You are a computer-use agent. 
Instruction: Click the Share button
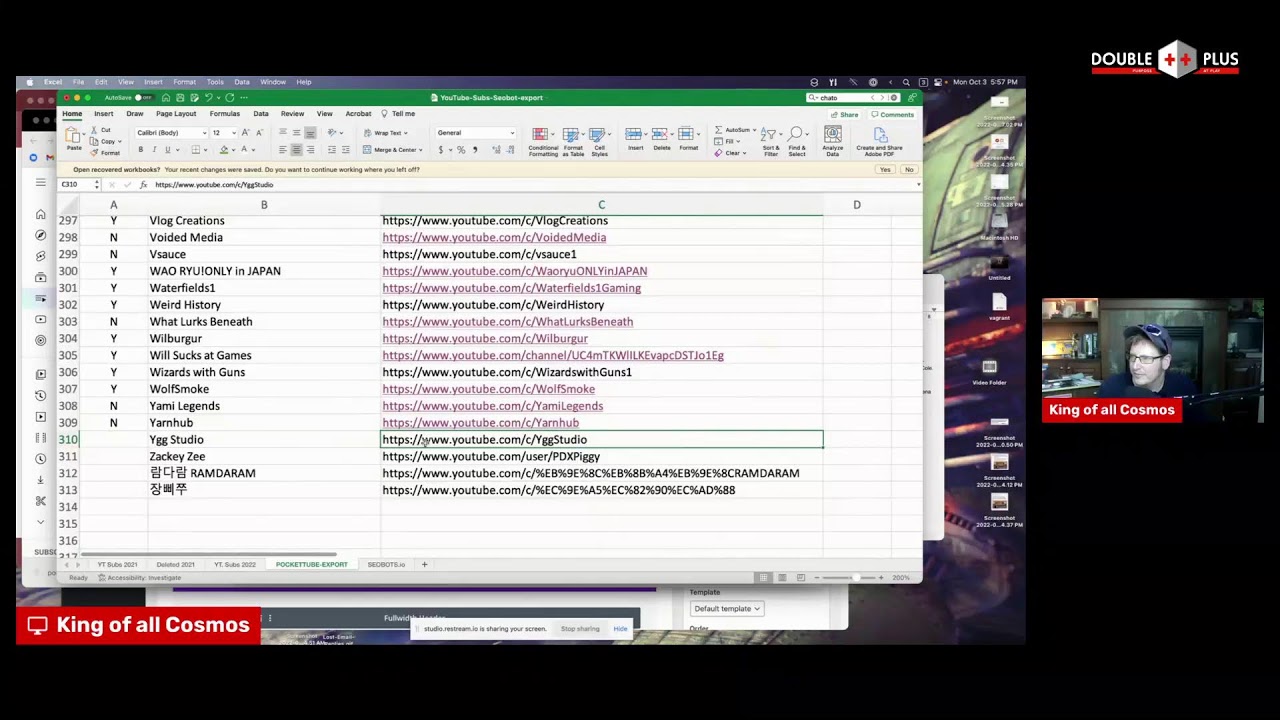point(845,114)
